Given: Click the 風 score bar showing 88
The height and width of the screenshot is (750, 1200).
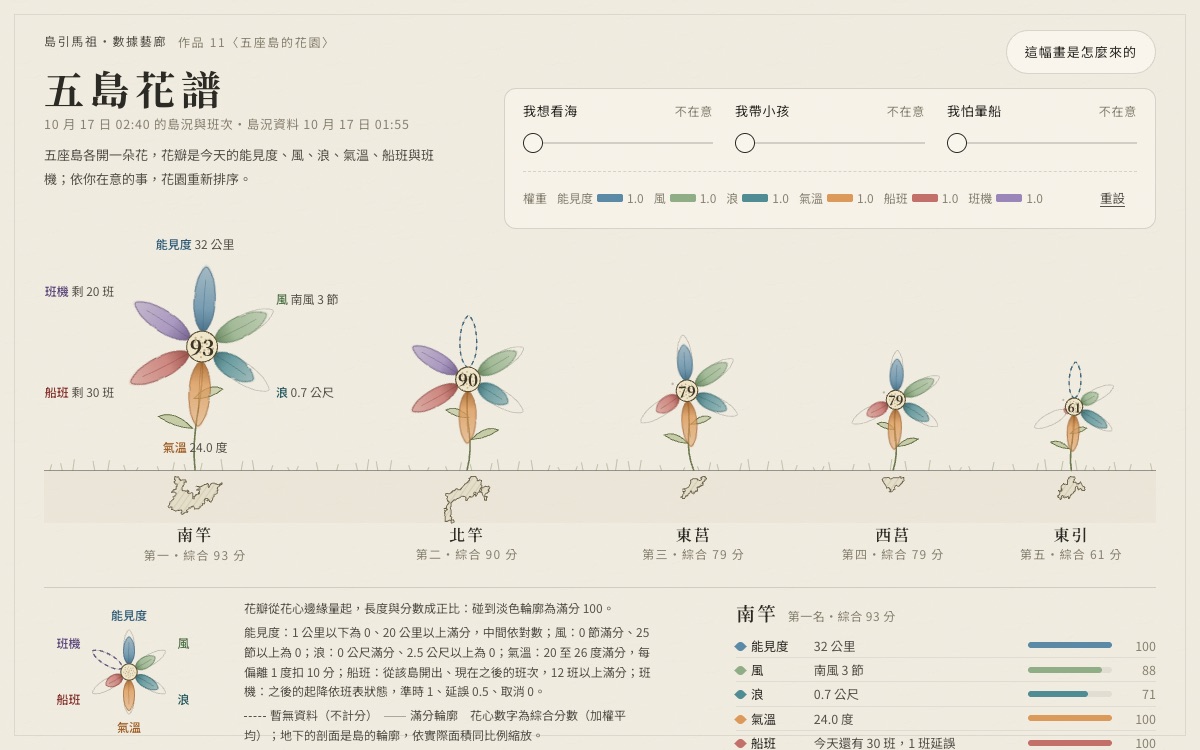Looking at the screenshot, I should [x=1070, y=670].
